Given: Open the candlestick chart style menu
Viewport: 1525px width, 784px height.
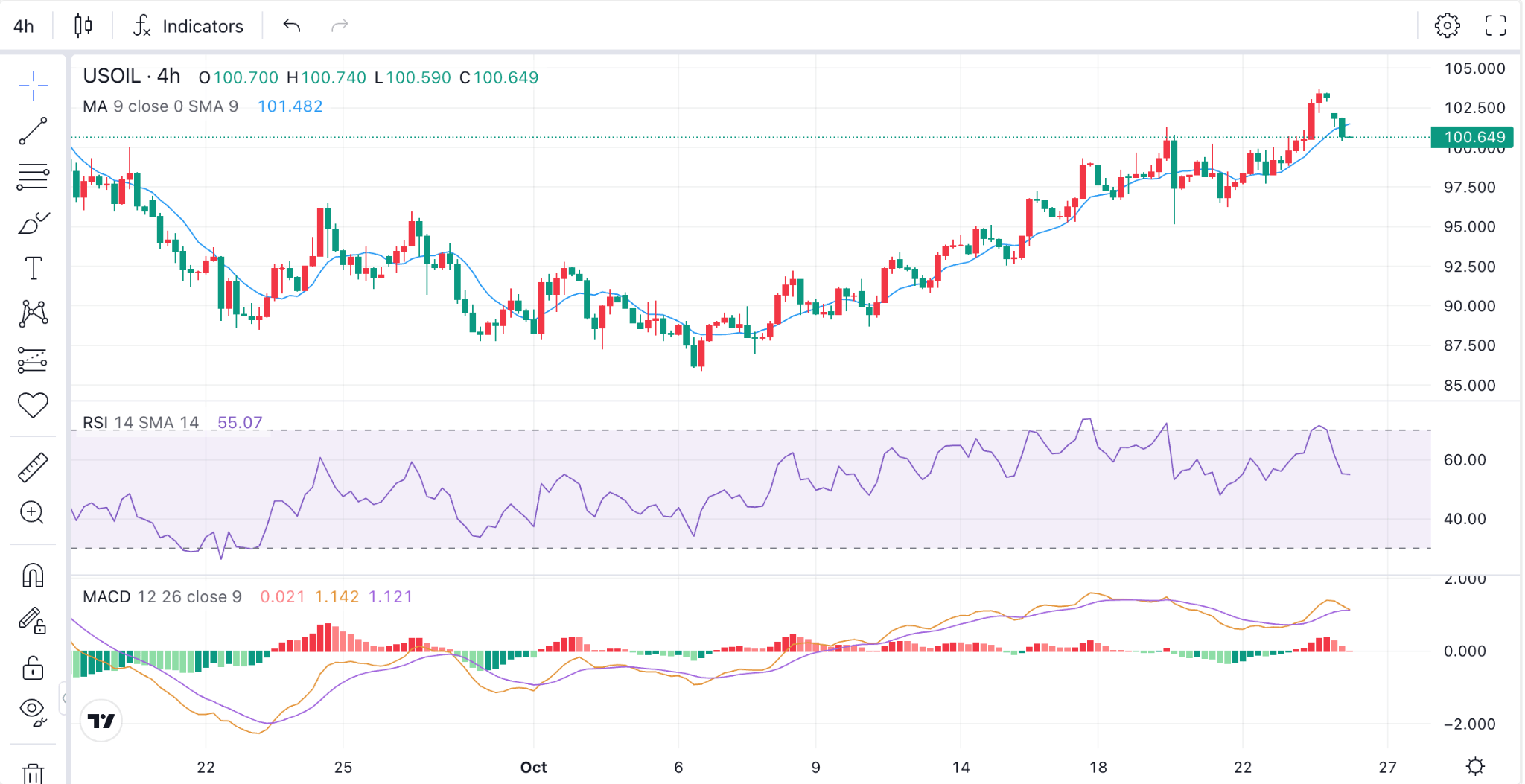Looking at the screenshot, I should point(83,26).
